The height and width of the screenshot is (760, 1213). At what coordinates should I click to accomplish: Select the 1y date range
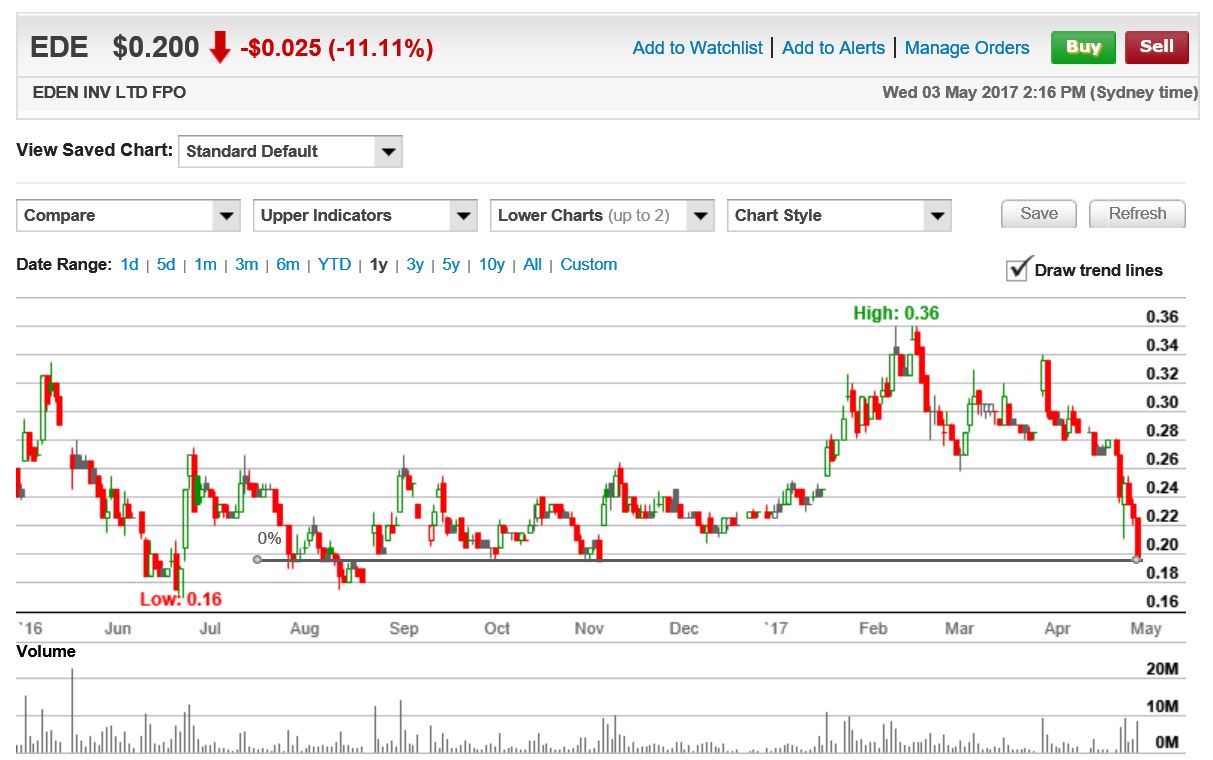point(378,265)
